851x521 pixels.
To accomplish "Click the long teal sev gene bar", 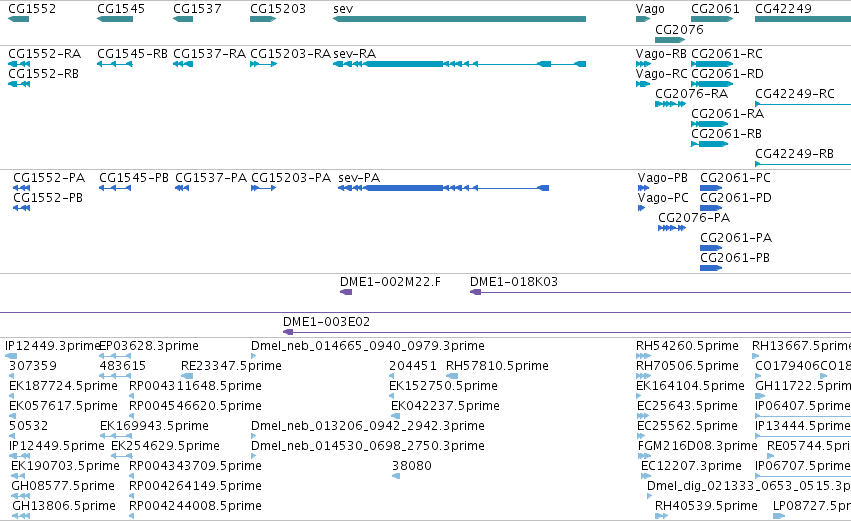I will pyautogui.click(x=460, y=19).
